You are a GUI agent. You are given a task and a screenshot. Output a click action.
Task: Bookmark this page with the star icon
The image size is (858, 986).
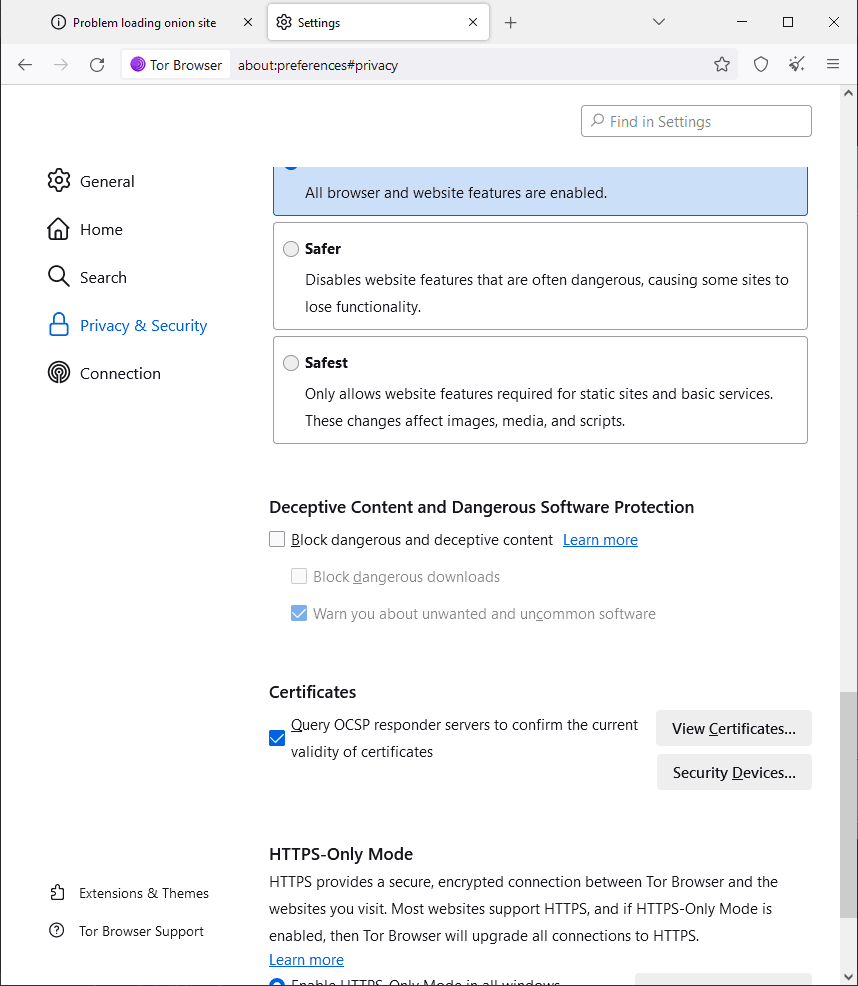[722, 64]
